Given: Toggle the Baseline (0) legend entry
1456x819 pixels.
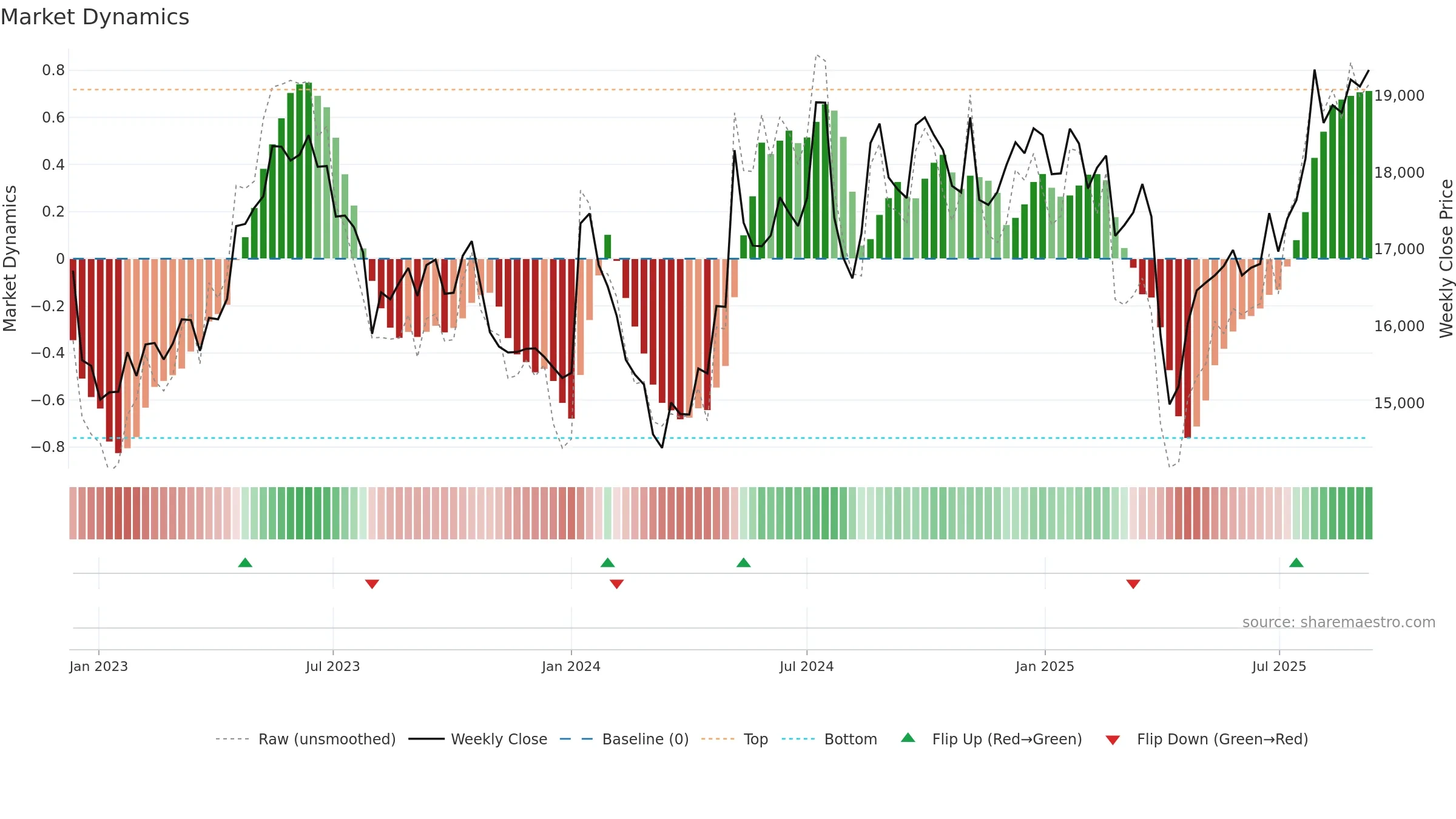Looking at the screenshot, I should click(x=624, y=739).
